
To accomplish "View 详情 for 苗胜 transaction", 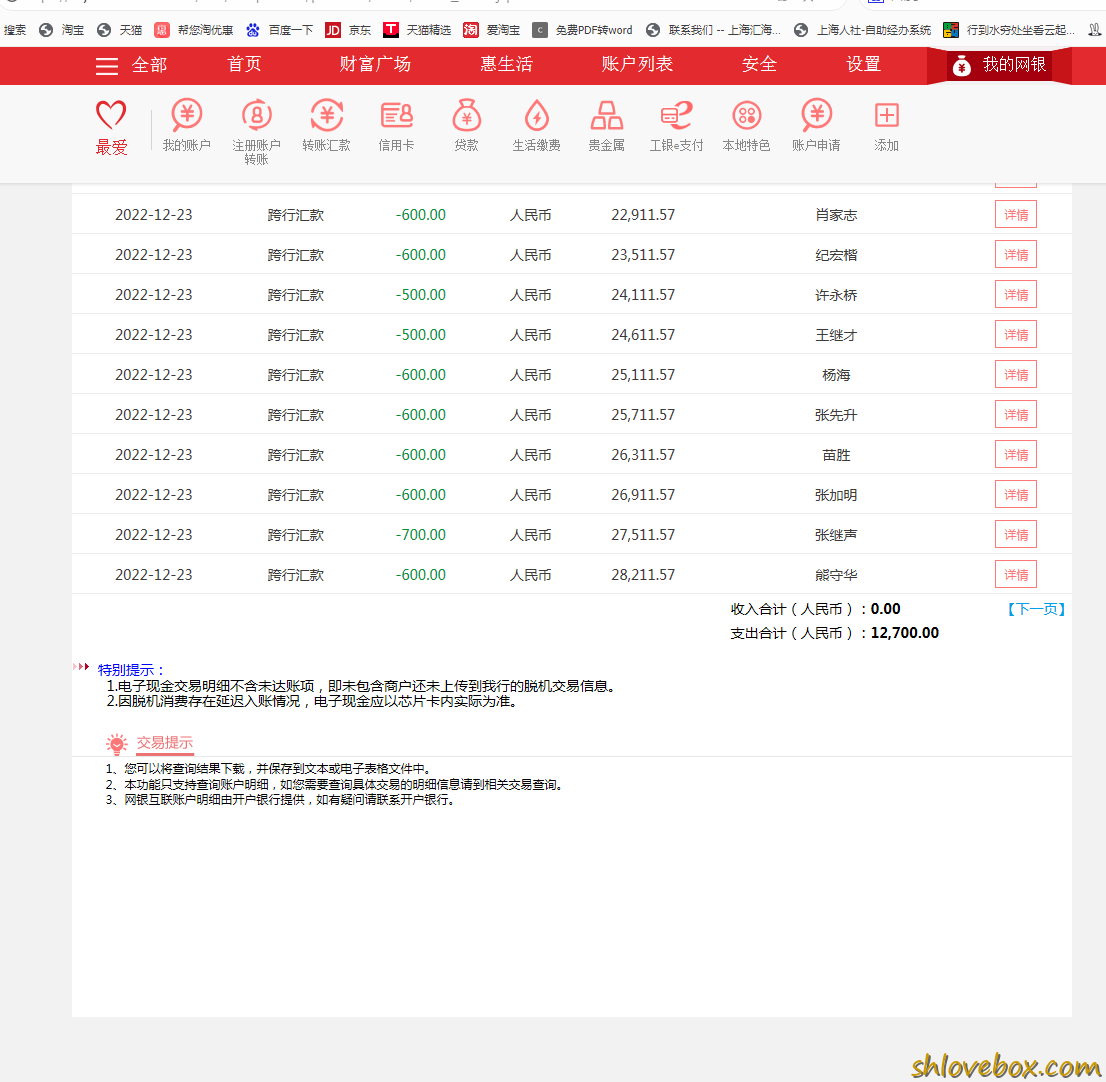I will 1016,455.
